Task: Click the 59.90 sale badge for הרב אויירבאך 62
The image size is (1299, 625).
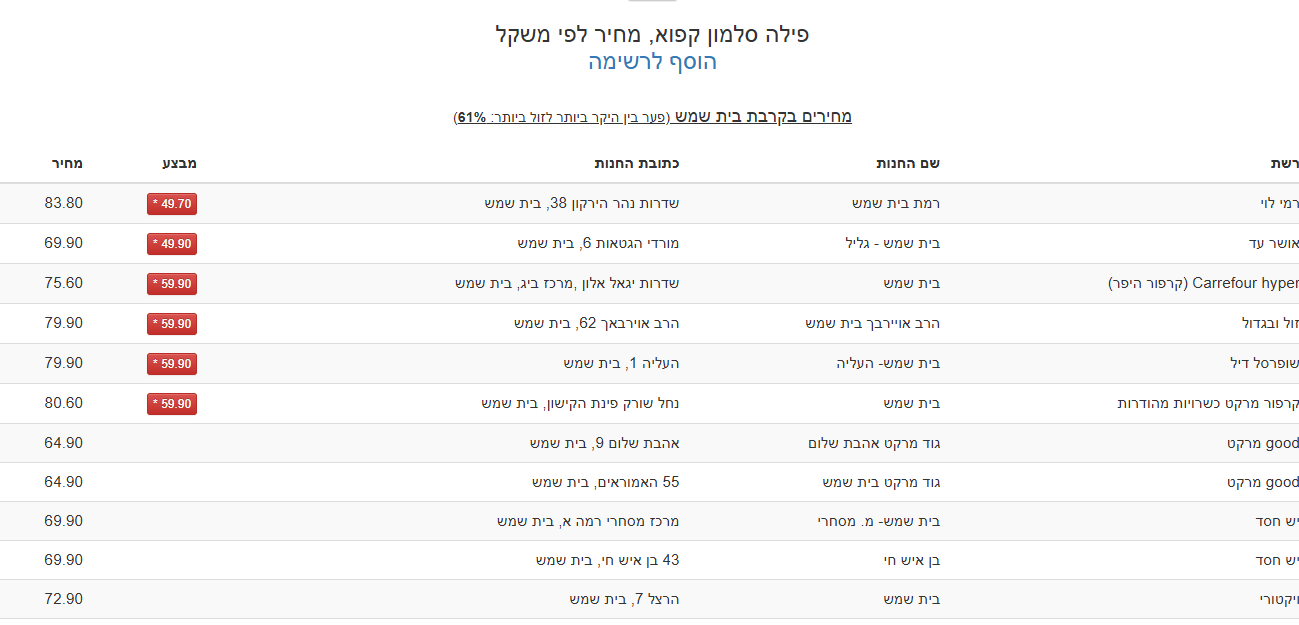Action: click(171, 324)
